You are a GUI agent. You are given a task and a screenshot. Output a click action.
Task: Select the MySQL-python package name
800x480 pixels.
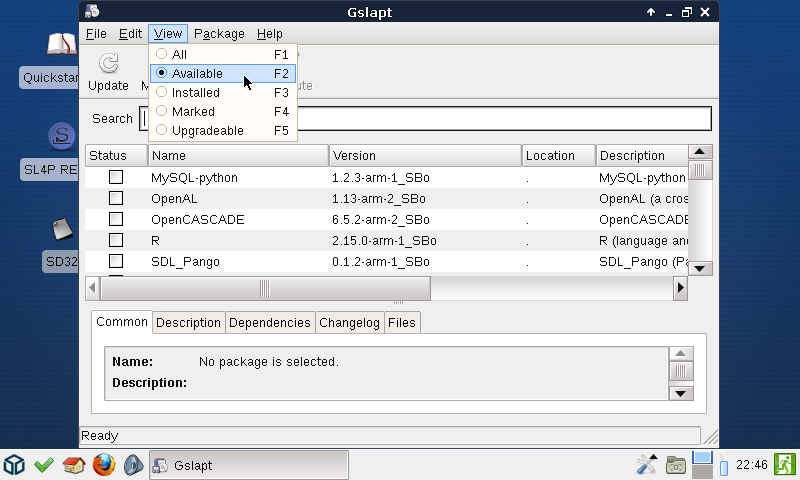[194, 178]
